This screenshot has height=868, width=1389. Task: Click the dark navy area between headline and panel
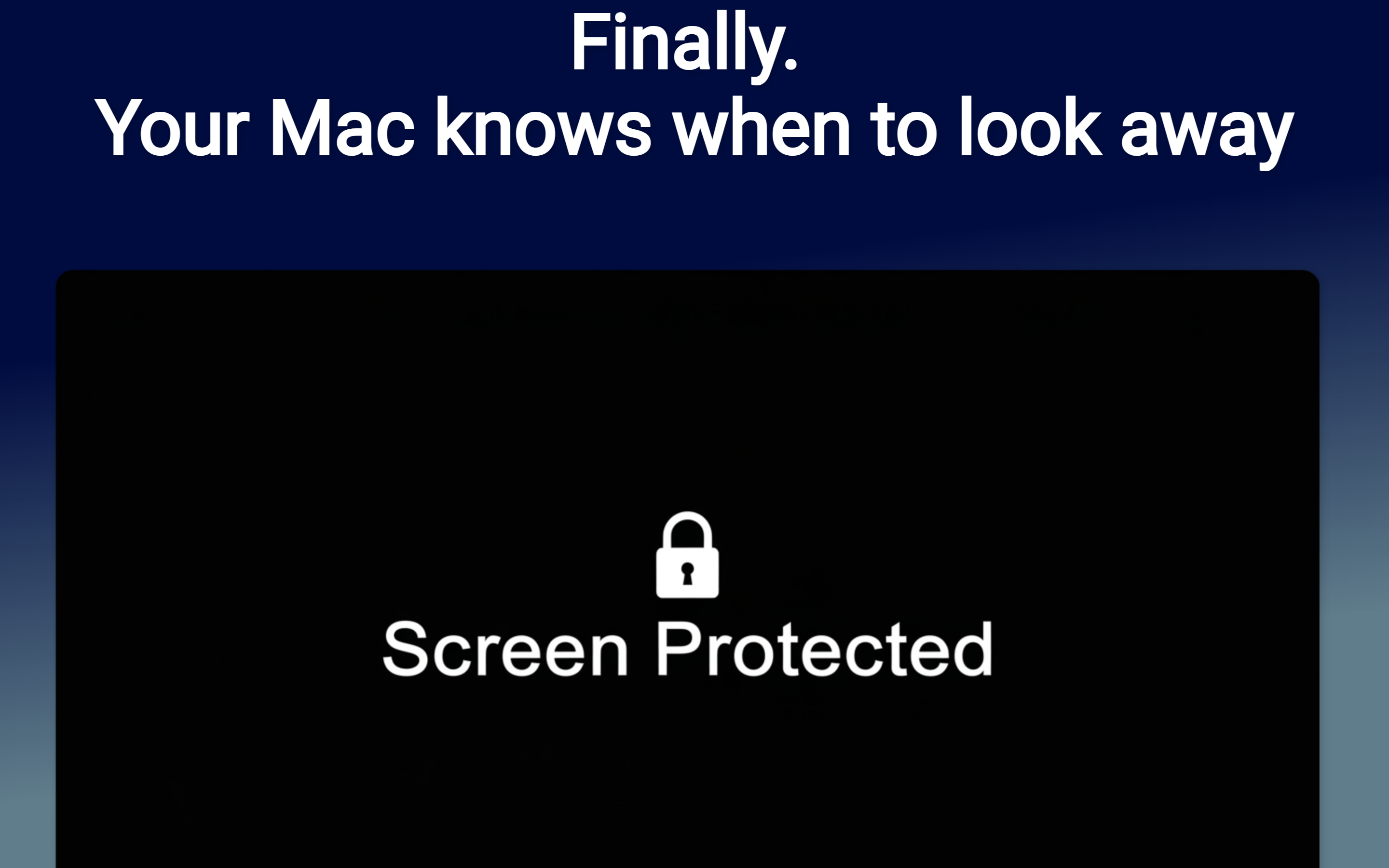coord(694,221)
